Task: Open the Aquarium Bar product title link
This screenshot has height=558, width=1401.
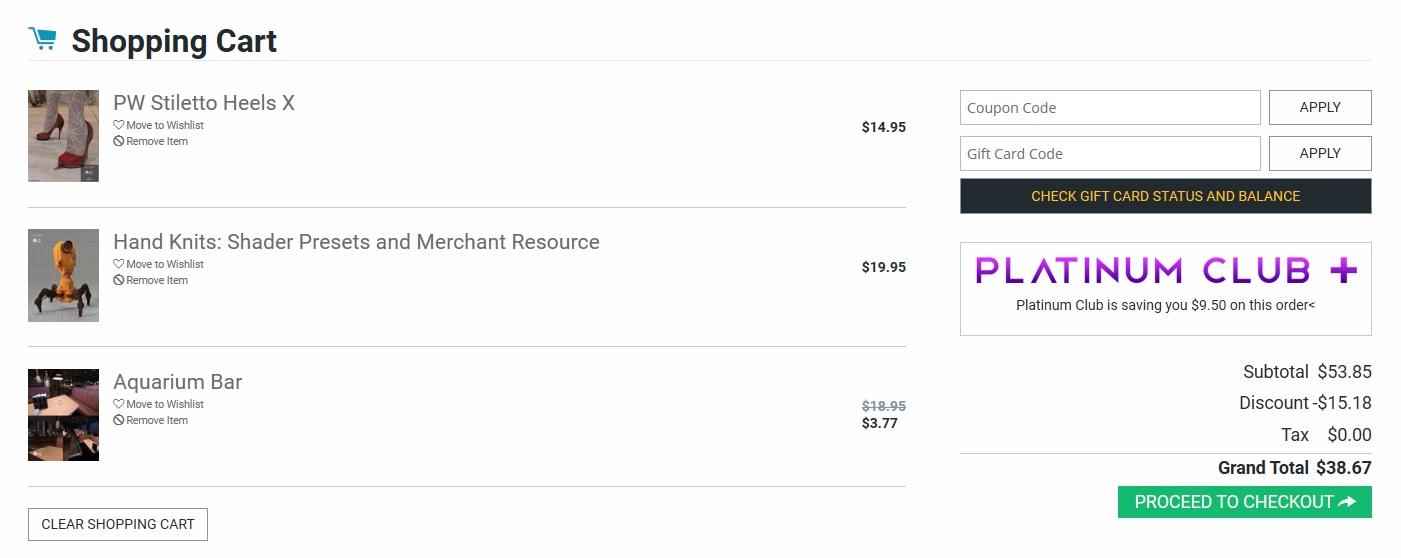Action: [178, 382]
